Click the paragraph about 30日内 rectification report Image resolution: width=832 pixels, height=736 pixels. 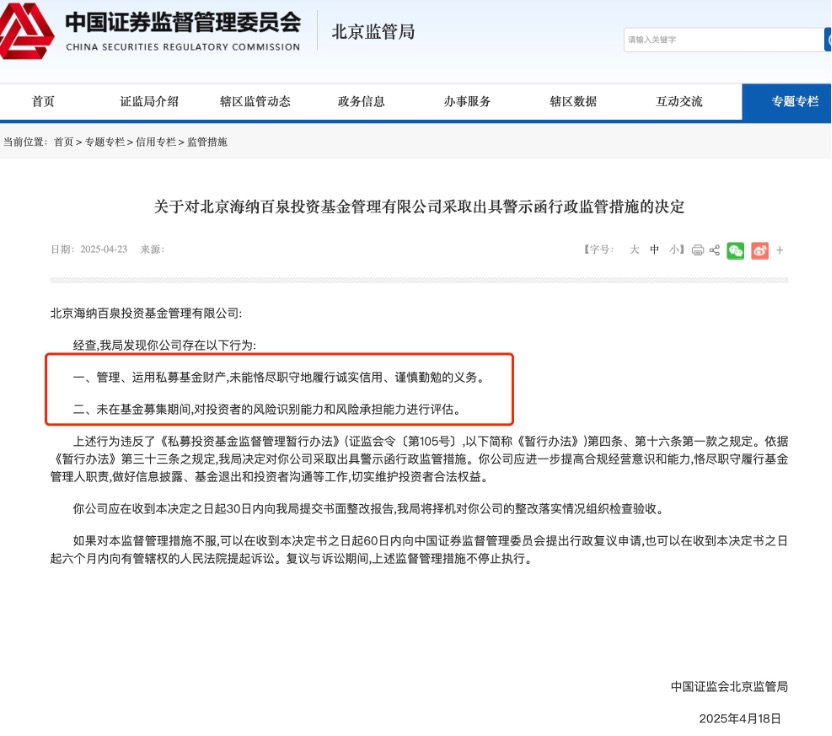[x=368, y=509]
